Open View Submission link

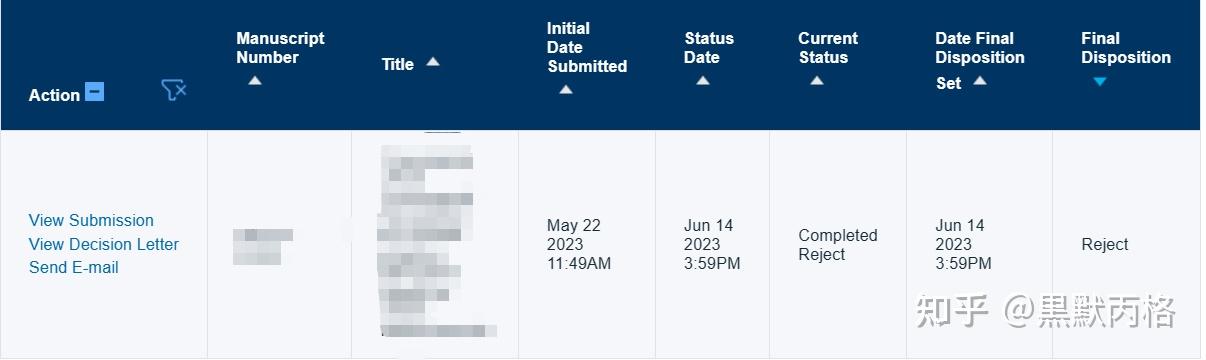pos(91,220)
